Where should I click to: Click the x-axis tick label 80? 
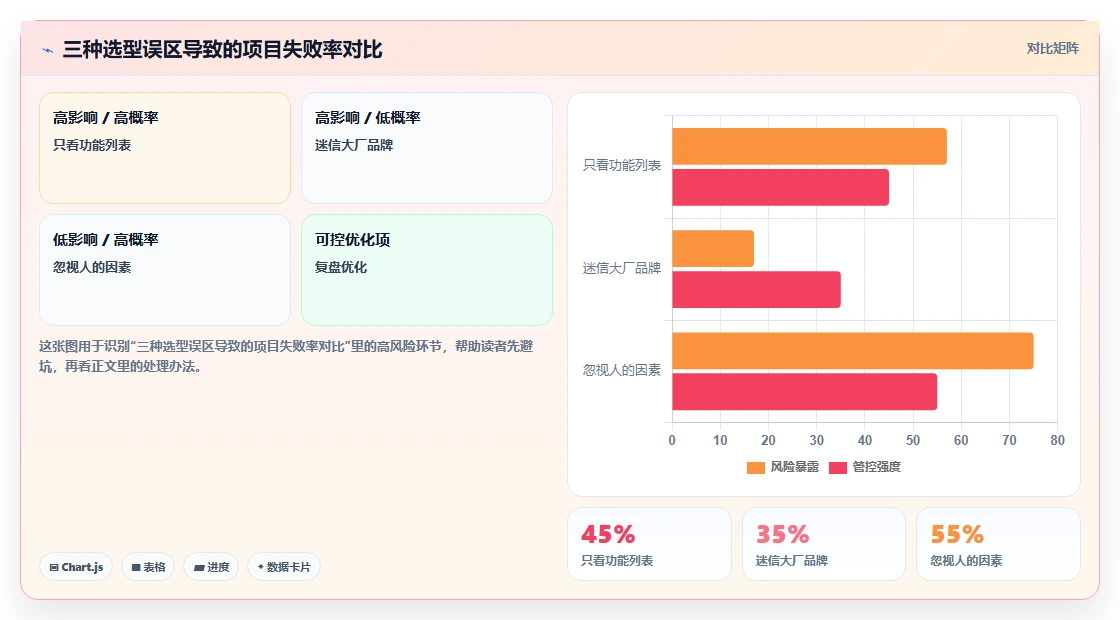pyautogui.click(x=1057, y=441)
